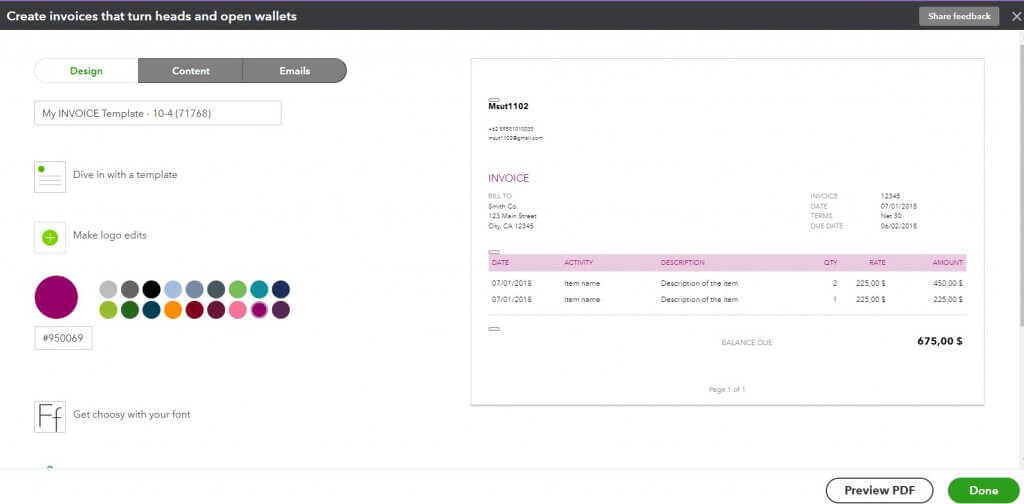The width and height of the screenshot is (1024, 504).
Task: Click the edit handle above the table header
Action: coord(494,252)
